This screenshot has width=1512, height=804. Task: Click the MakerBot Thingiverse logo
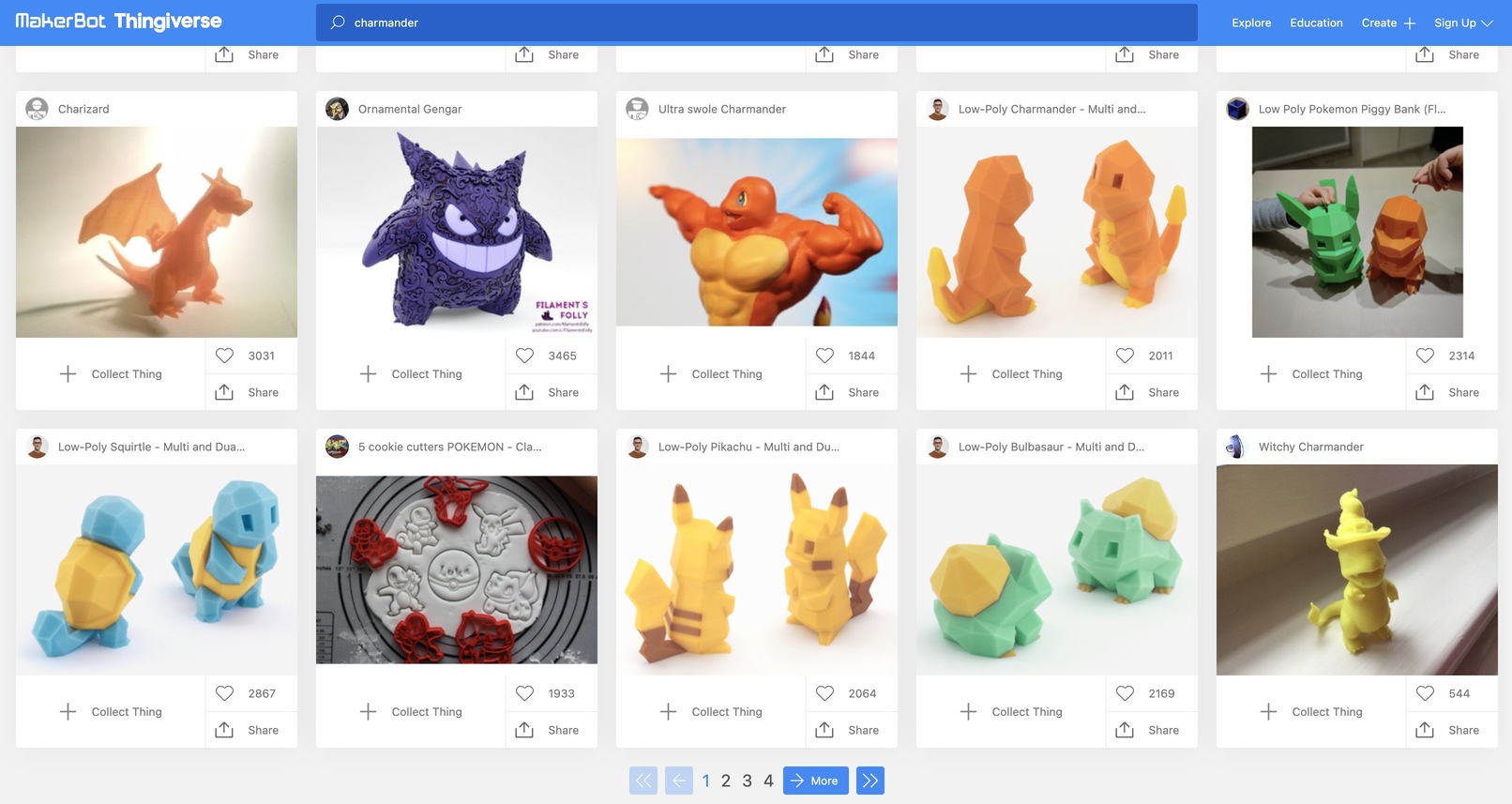pos(118,21)
